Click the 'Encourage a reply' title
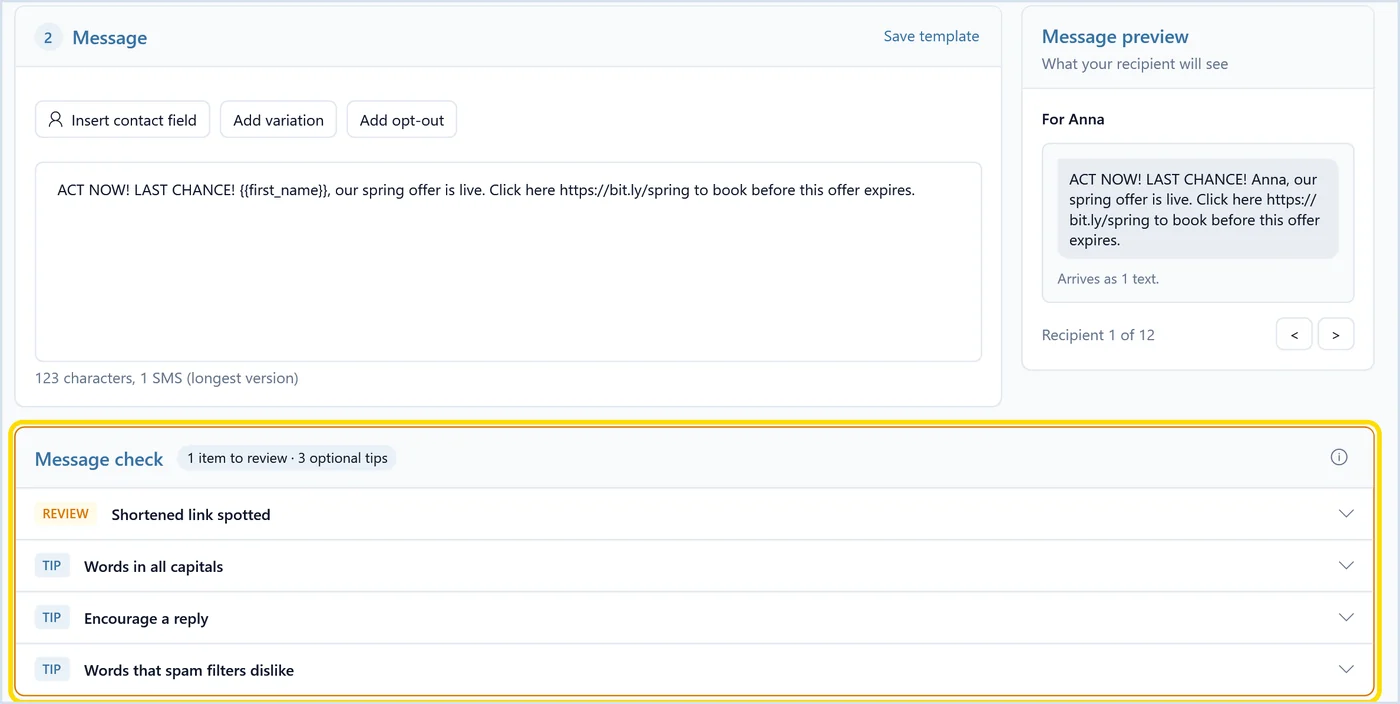1400x704 pixels. [146, 619]
